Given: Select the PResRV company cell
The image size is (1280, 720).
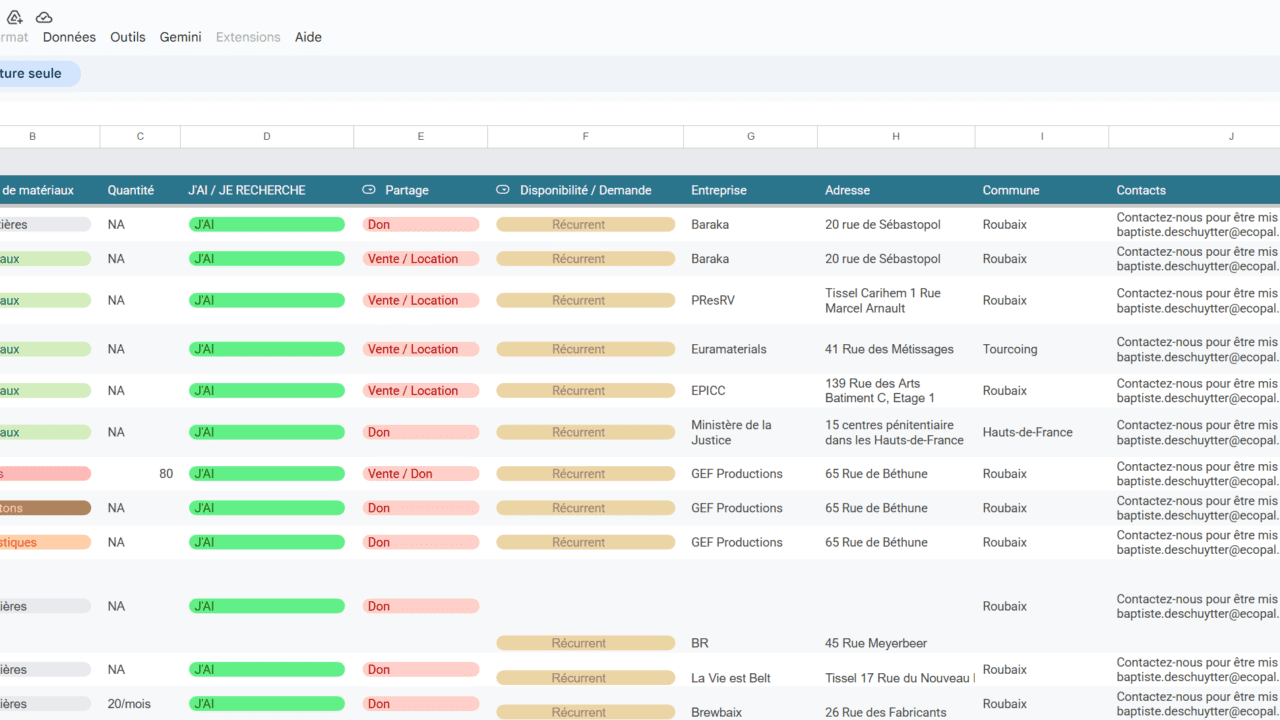Looking at the screenshot, I should tap(751, 300).
